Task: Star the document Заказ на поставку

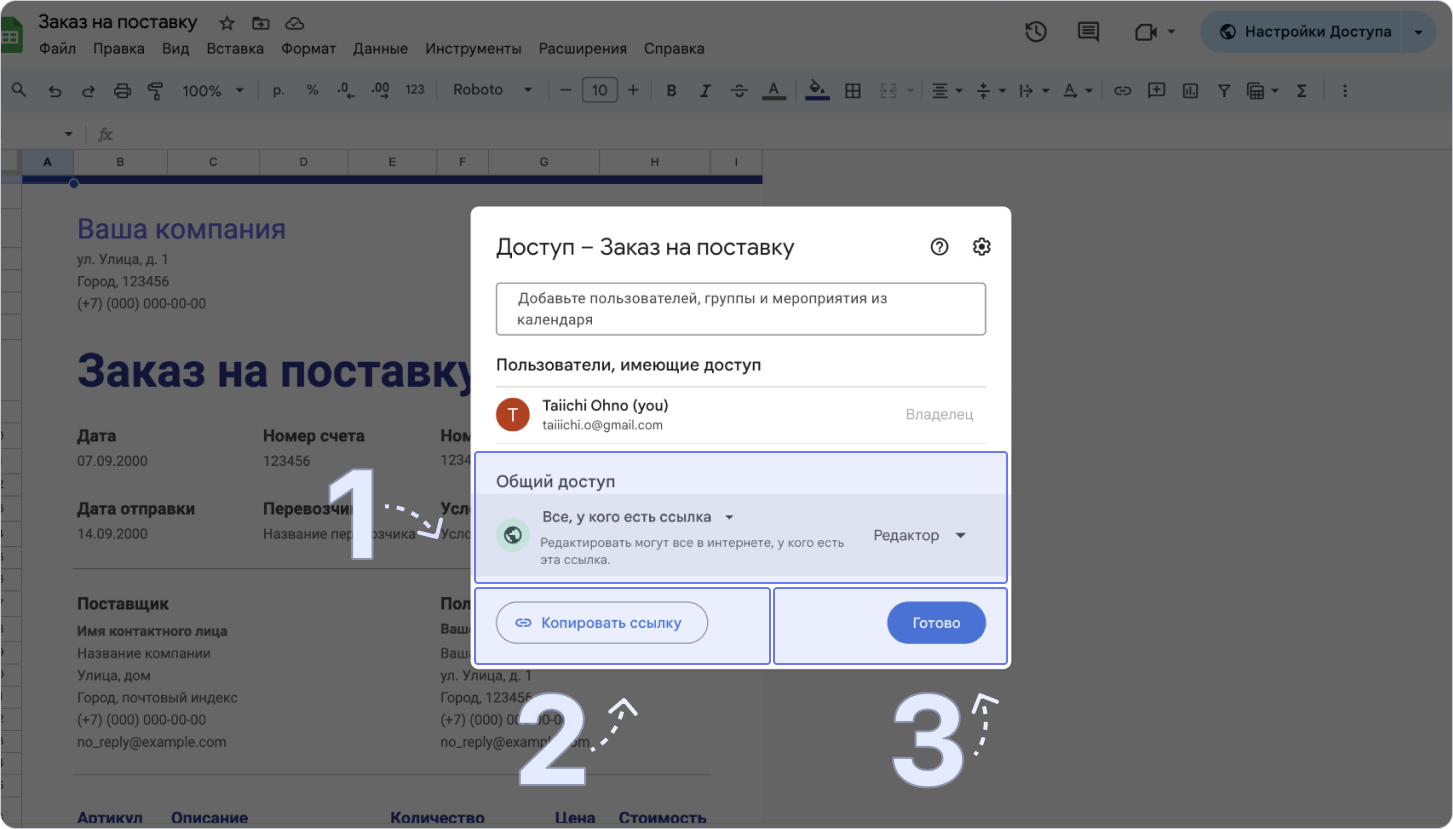Action: click(x=227, y=23)
